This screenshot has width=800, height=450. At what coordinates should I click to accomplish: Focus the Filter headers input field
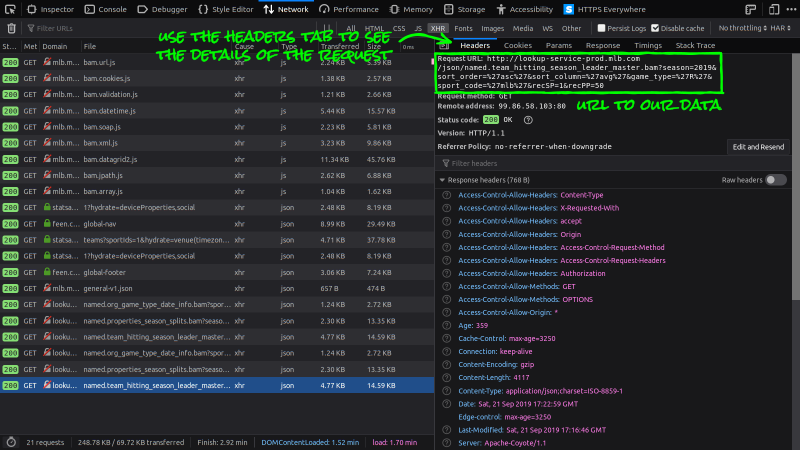pos(612,163)
